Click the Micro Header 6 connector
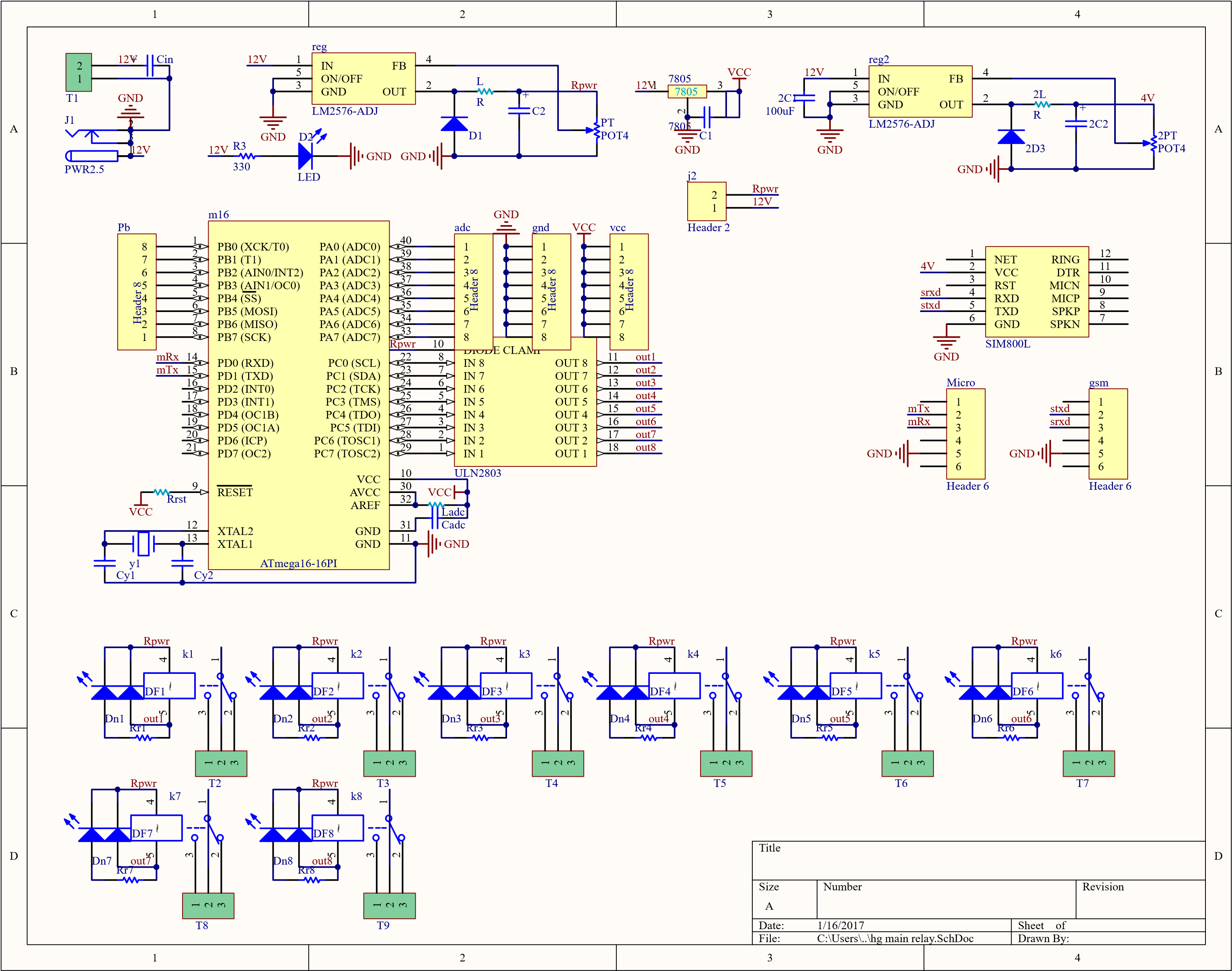The height and width of the screenshot is (971, 1232). (x=965, y=434)
